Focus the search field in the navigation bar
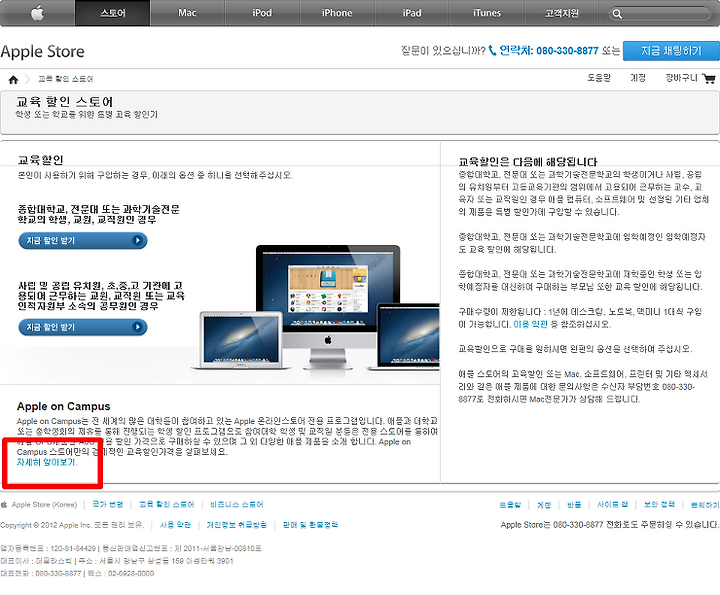Image resolution: width=720 pixels, height=595 pixels. tap(660, 14)
